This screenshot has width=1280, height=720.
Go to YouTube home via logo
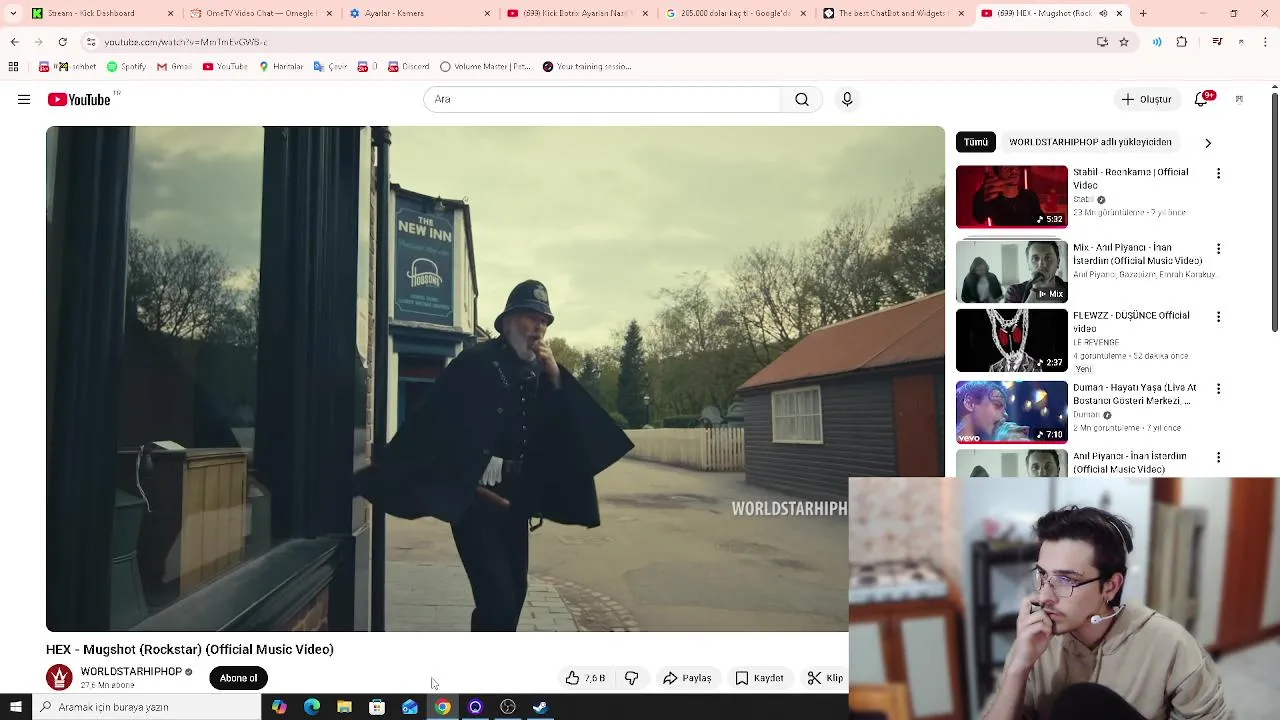[x=79, y=99]
